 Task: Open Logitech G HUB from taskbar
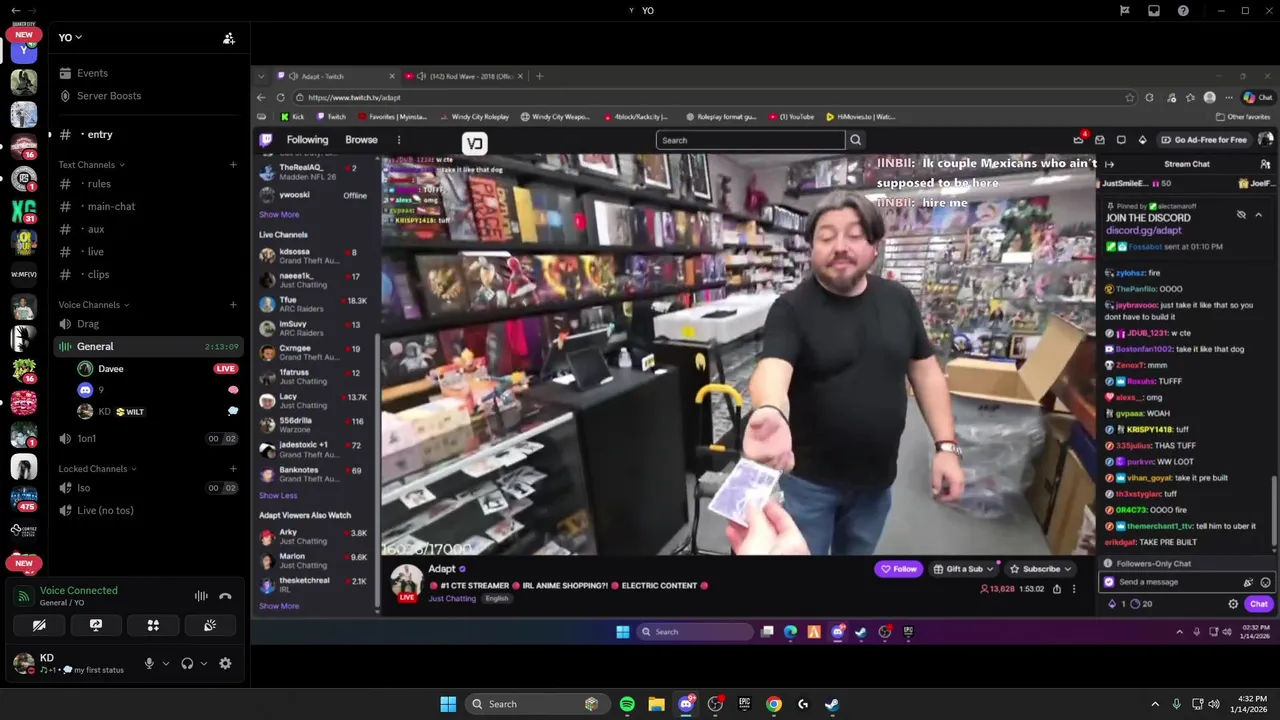pos(803,704)
